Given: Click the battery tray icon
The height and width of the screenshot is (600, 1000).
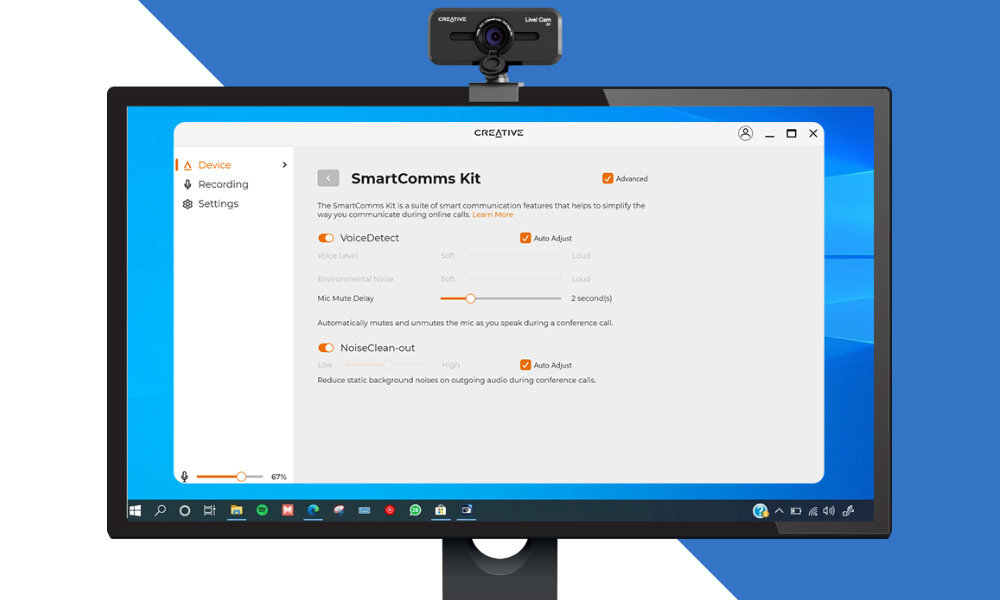Looking at the screenshot, I should (x=796, y=511).
